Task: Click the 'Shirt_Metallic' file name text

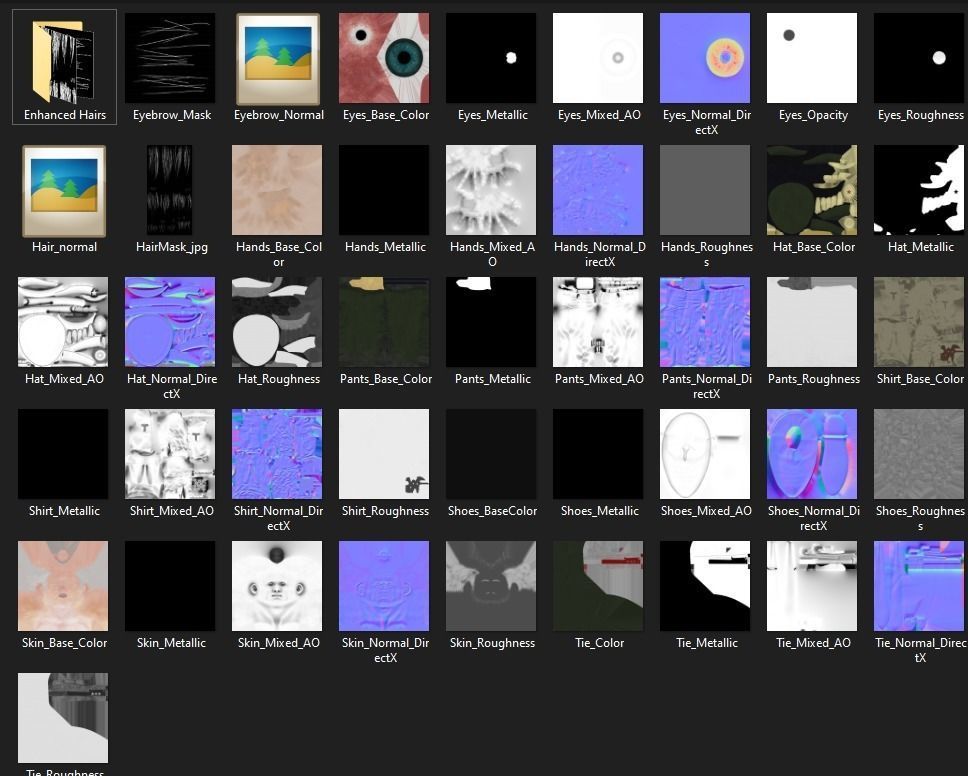Action: 64,511
